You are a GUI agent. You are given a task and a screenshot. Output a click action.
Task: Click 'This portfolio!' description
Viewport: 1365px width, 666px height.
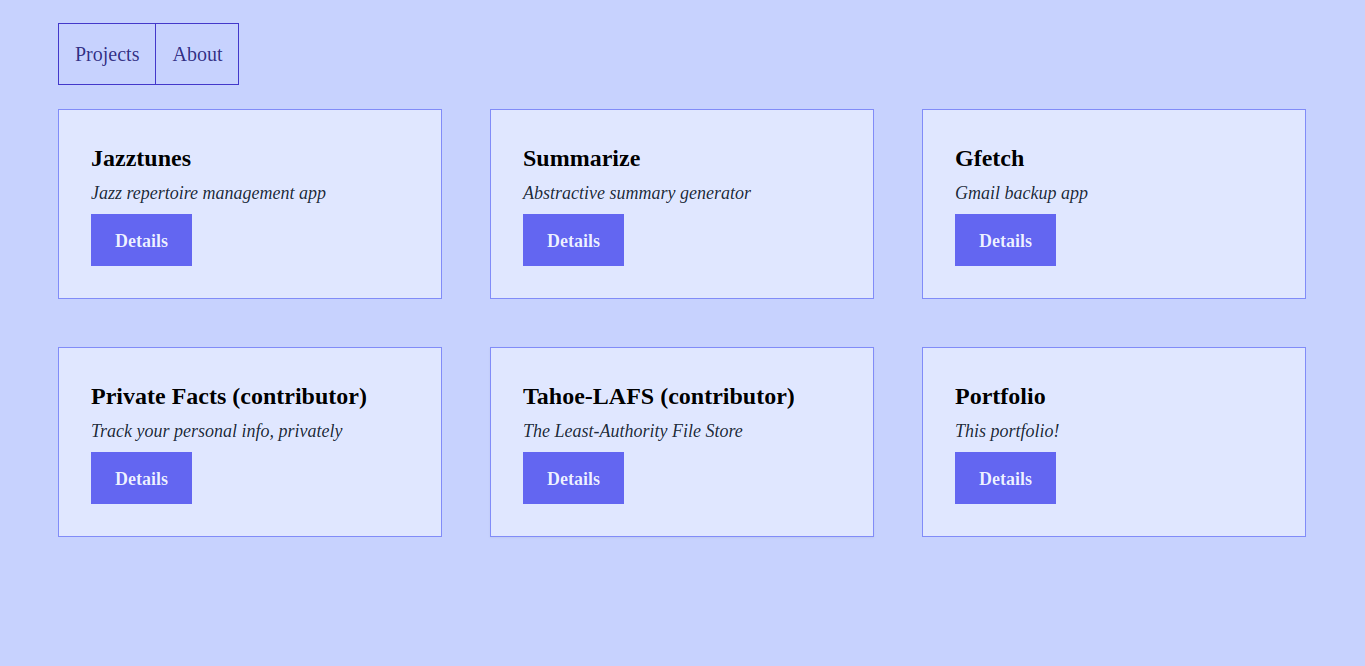(1007, 431)
